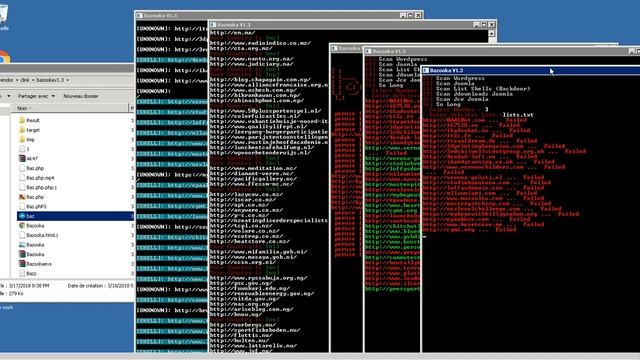Click http://www.judiciary.na/ line in console
Image resolution: width=640 pixels, height=360 pixels.
tap(252, 64)
